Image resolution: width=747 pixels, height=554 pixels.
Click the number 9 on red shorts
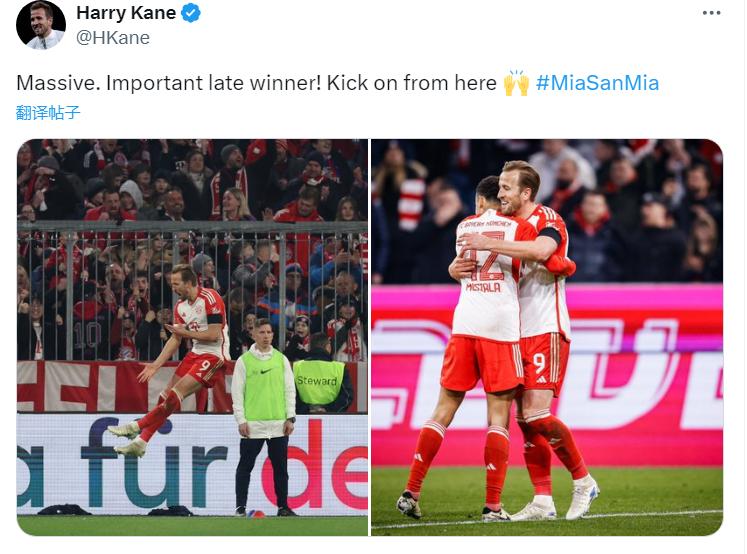tap(539, 363)
